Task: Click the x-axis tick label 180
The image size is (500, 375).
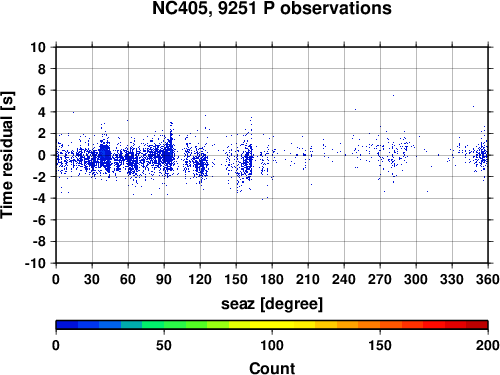Action: (x=272, y=279)
